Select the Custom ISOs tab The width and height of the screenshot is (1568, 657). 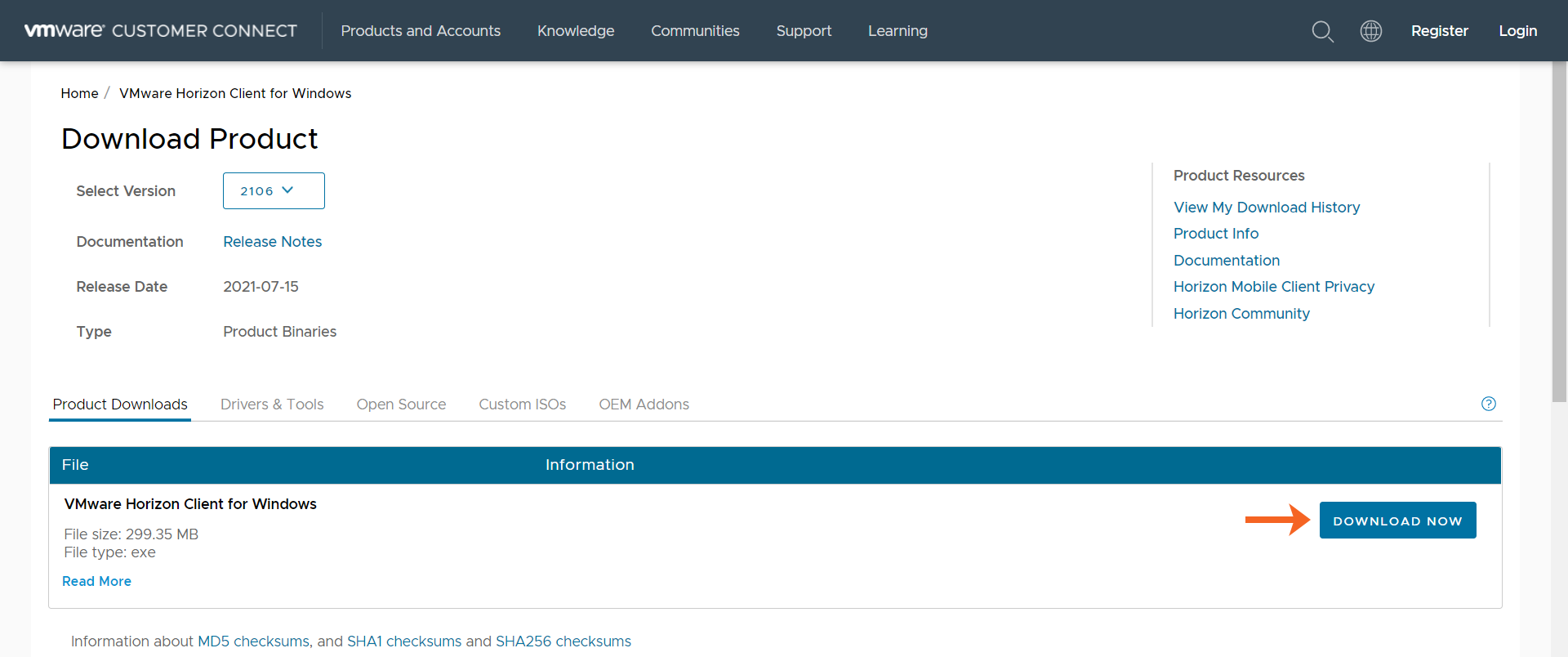522,404
